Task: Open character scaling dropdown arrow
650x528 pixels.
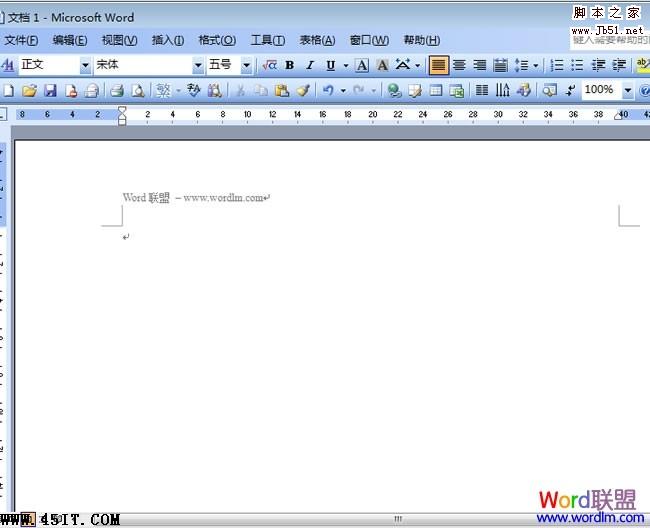Action: tap(418, 65)
